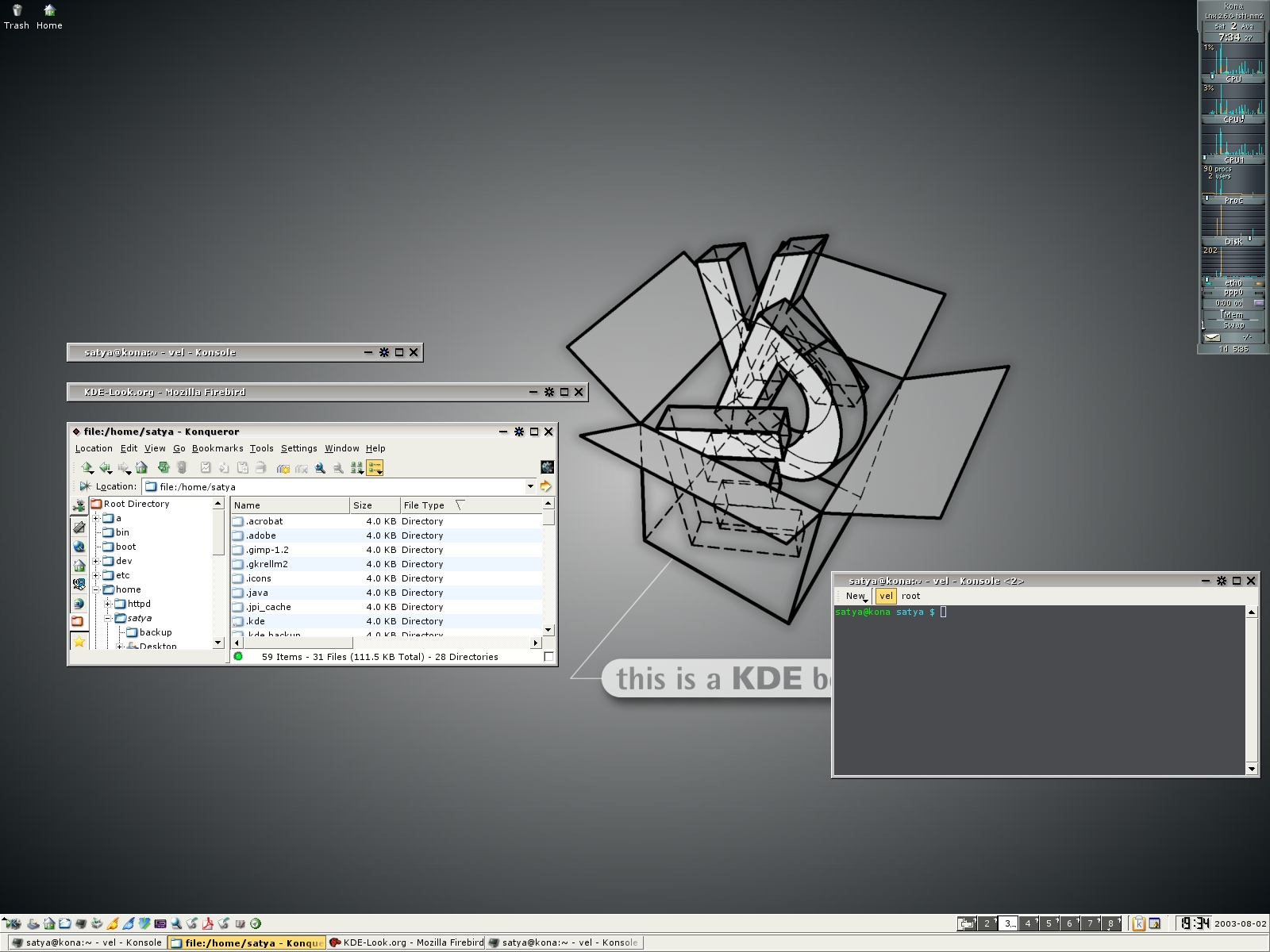The width and height of the screenshot is (1270, 952).
Task: Click File Type column sort arrow
Action: click(x=459, y=505)
